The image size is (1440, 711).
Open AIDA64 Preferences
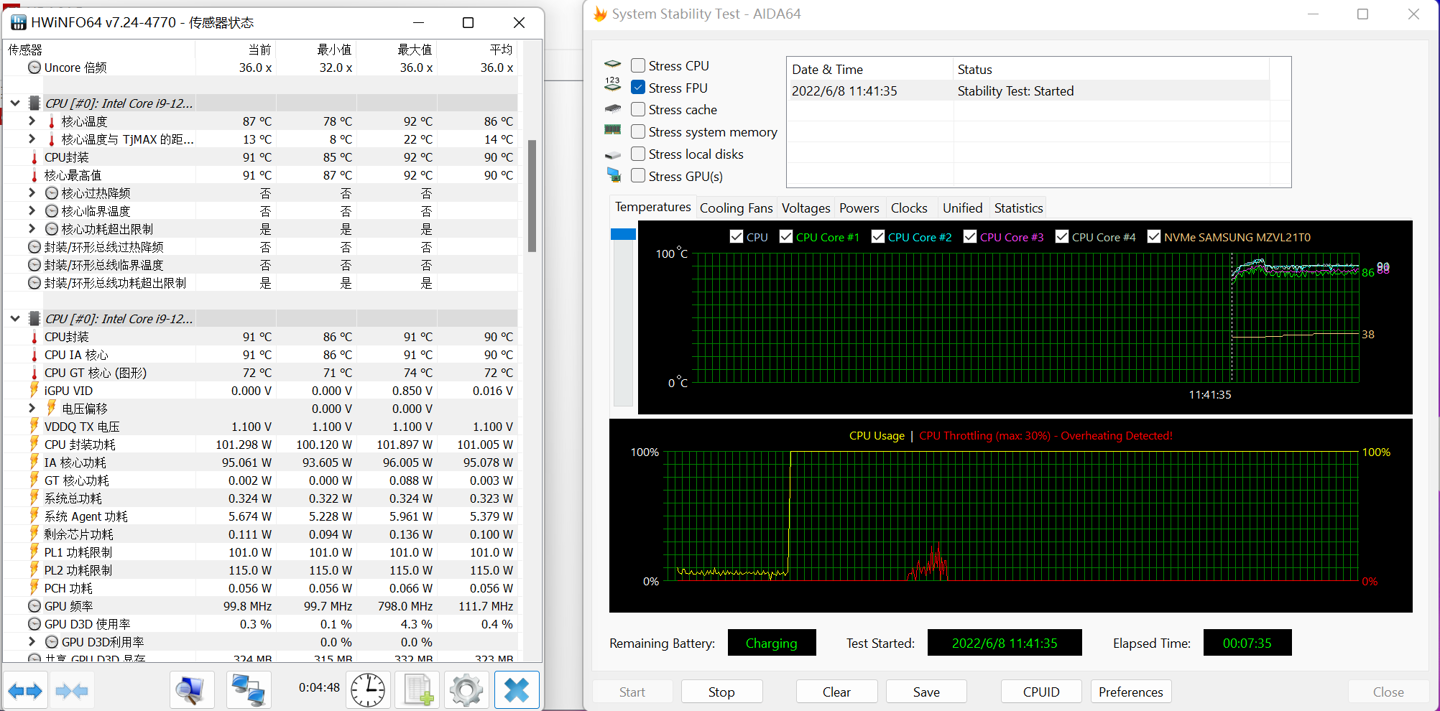(1130, 692)
